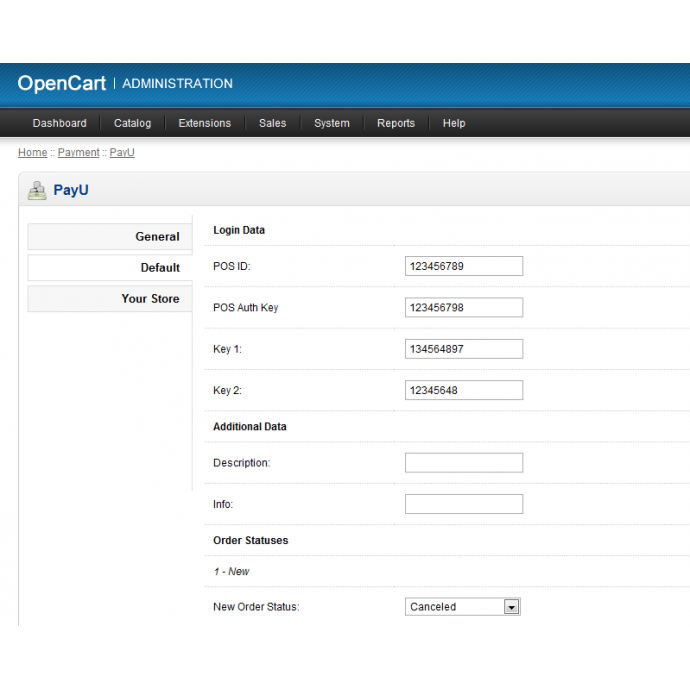Follow the Payment breadcrumb link

tap(79, 152)
